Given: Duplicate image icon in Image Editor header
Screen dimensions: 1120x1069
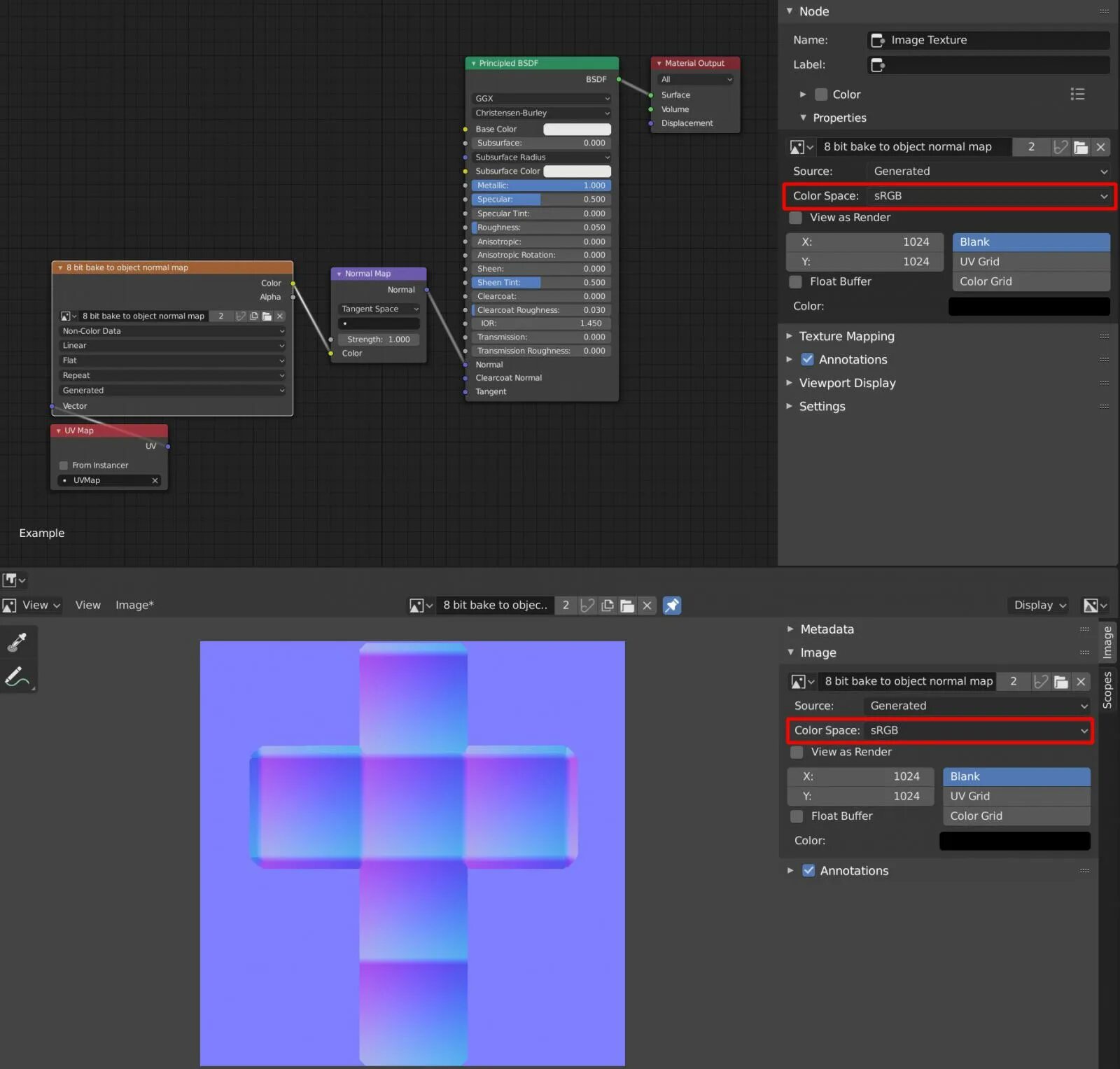Looking at the screenshot, I should [x=608, y=606].
